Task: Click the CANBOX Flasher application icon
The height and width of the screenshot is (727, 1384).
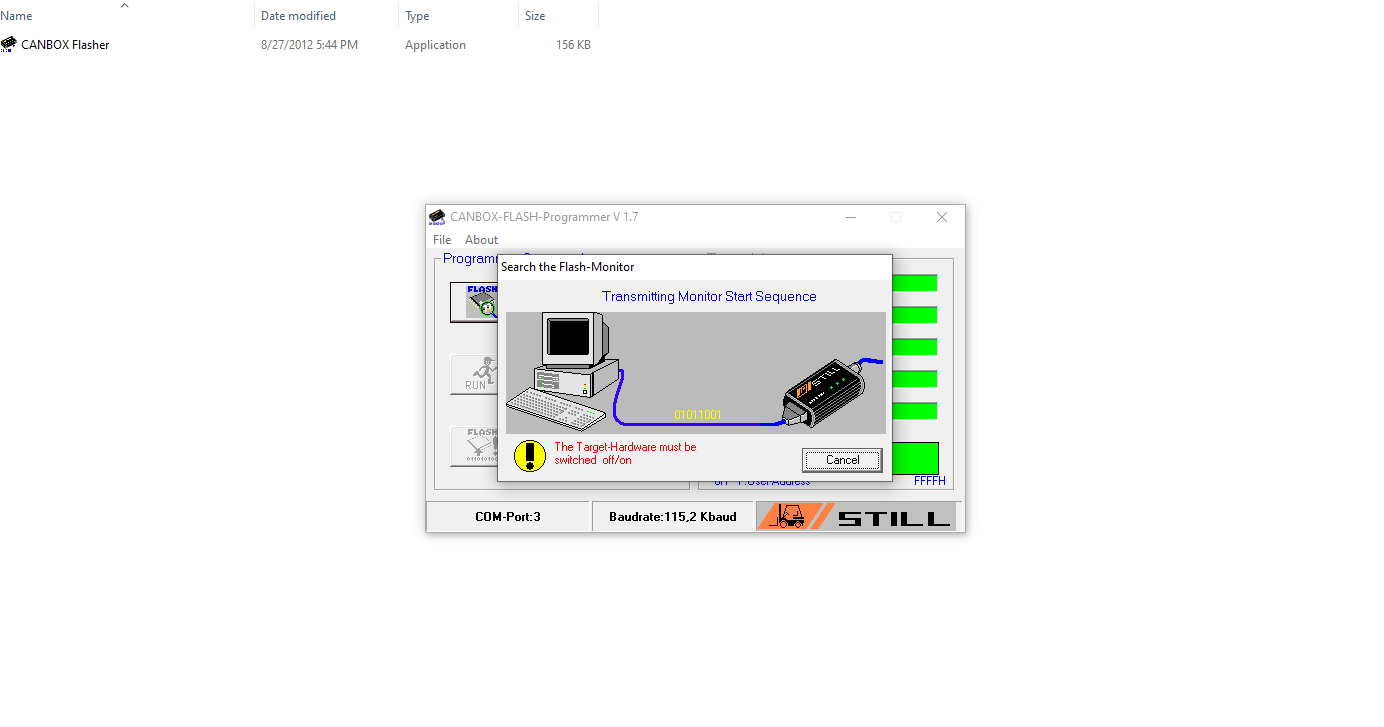Action: pyautogui.click(x=8, y=44)
